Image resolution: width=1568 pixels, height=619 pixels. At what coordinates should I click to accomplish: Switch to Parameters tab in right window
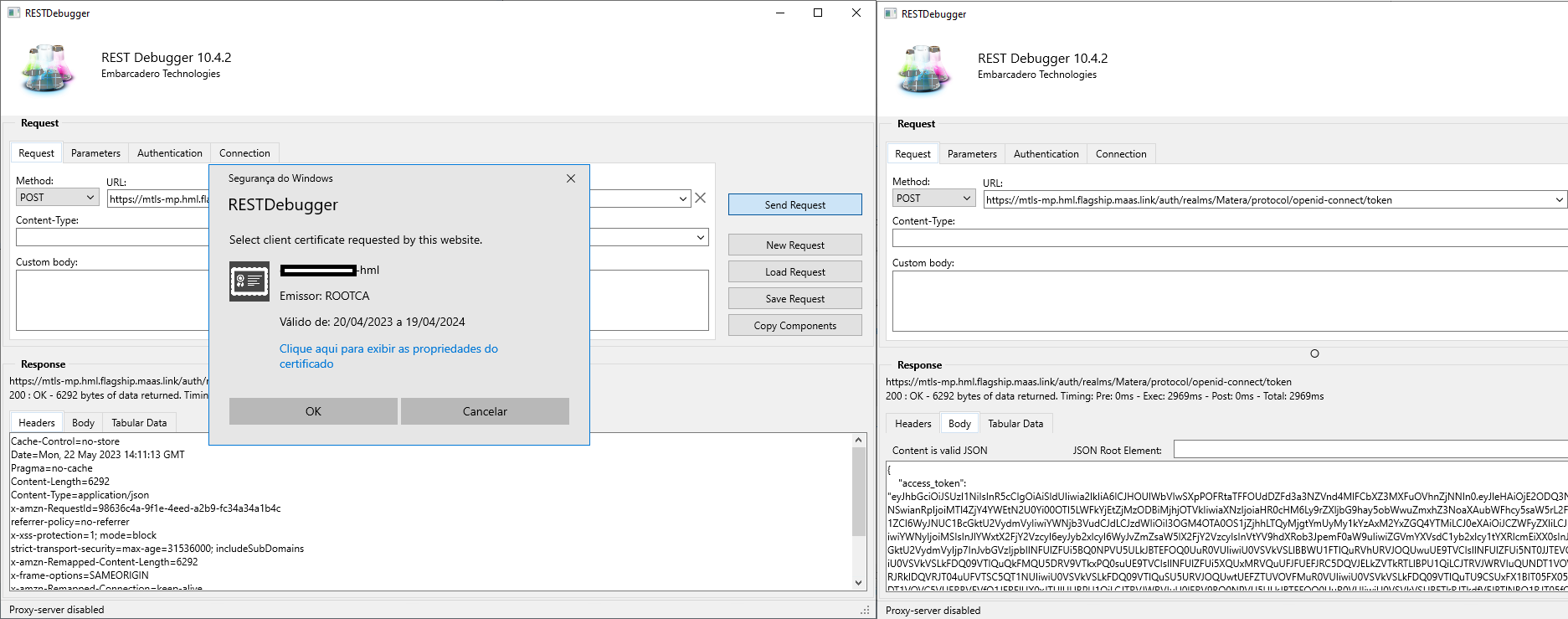click(972, 154)
